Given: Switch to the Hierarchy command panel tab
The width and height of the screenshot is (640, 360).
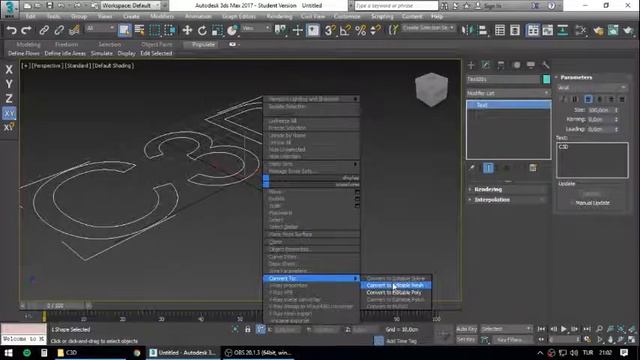Looking at the screenshot, I should 501,65.
